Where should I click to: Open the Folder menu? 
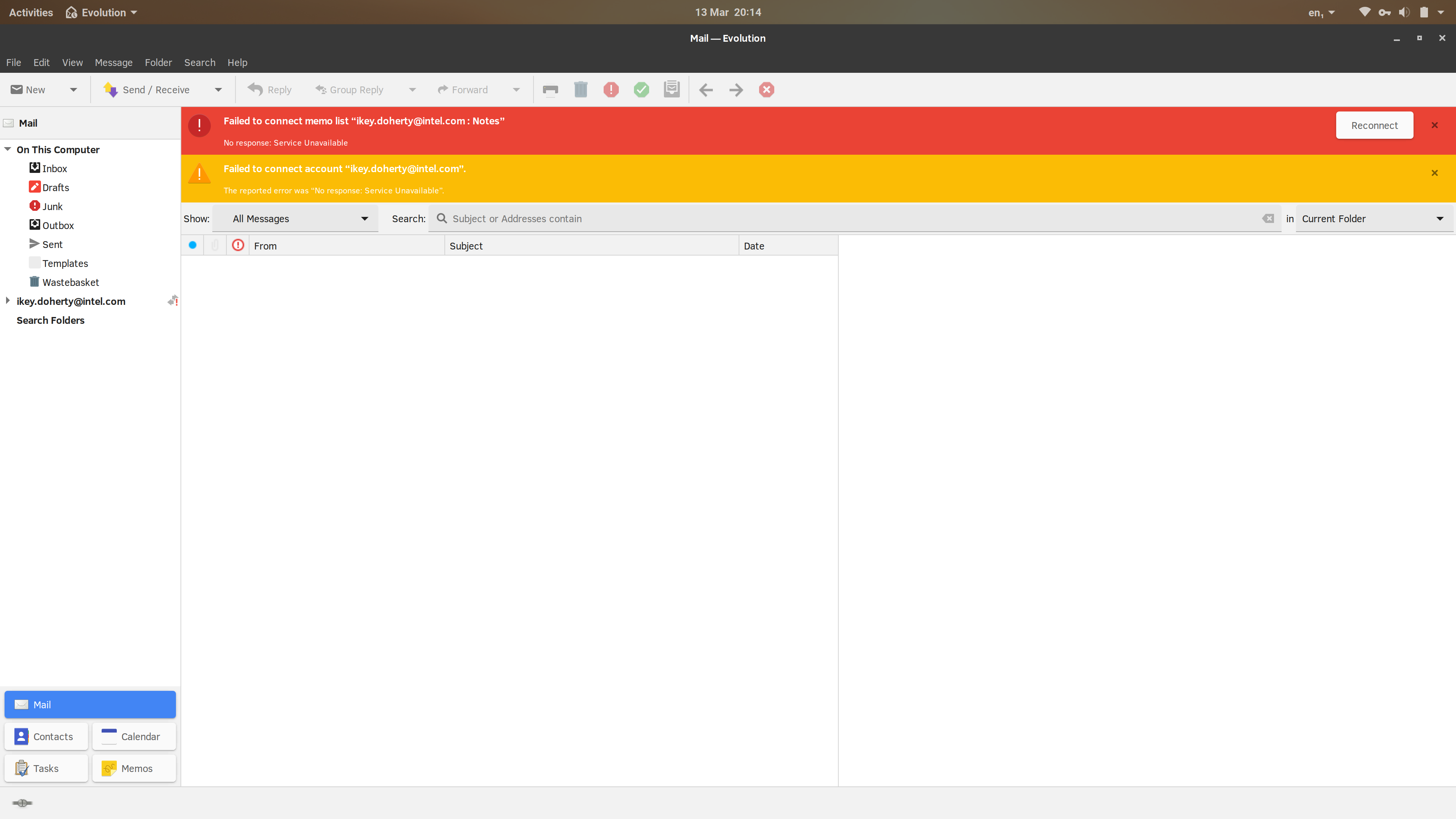coord(158,63)
